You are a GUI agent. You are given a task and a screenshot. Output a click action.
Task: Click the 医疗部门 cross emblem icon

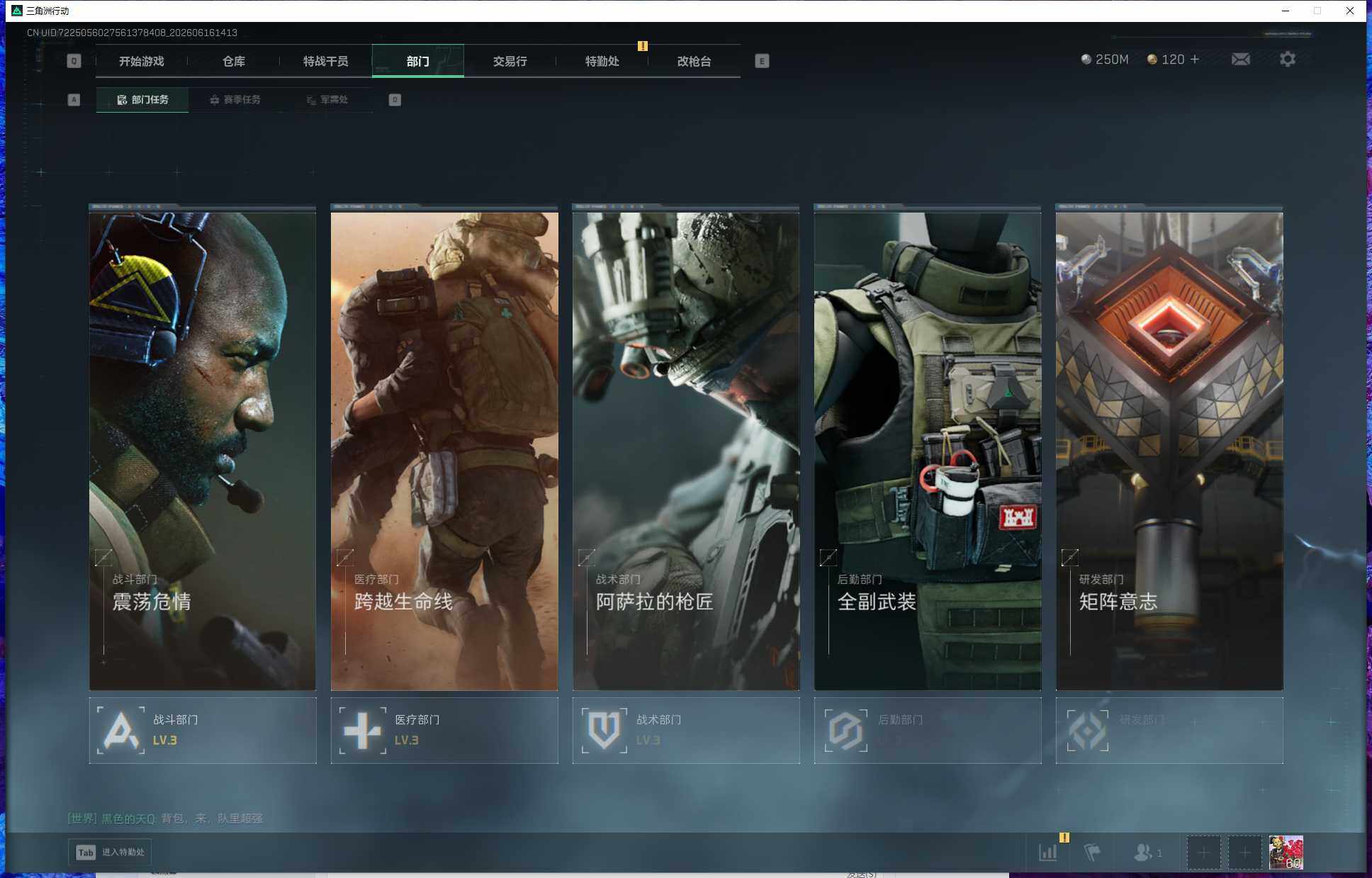(362, 730)
